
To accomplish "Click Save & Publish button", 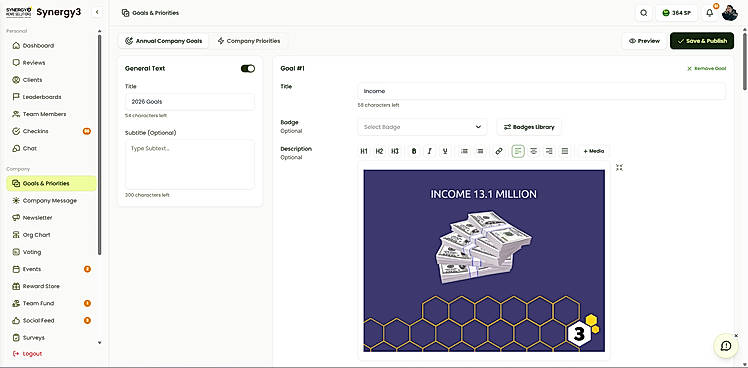I will coord(702,41).
